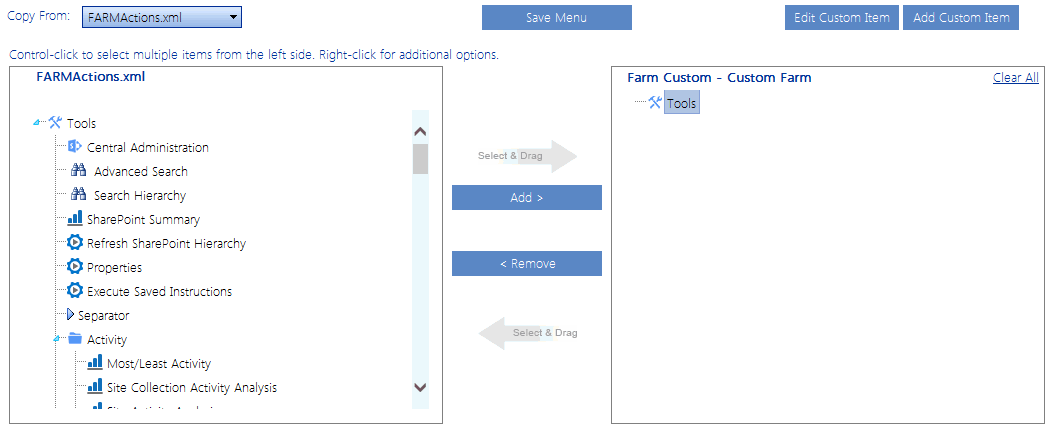Viewport: 1057px width, 434px height.
Task: Select Site Collection Activity Analysis item
Action: coord(191,387)
